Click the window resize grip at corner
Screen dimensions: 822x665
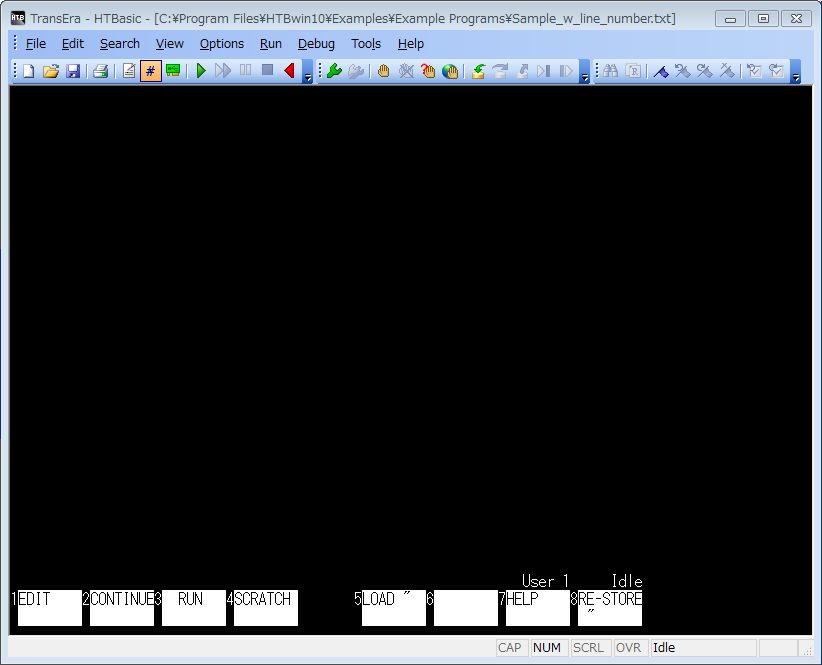point(807,650)
